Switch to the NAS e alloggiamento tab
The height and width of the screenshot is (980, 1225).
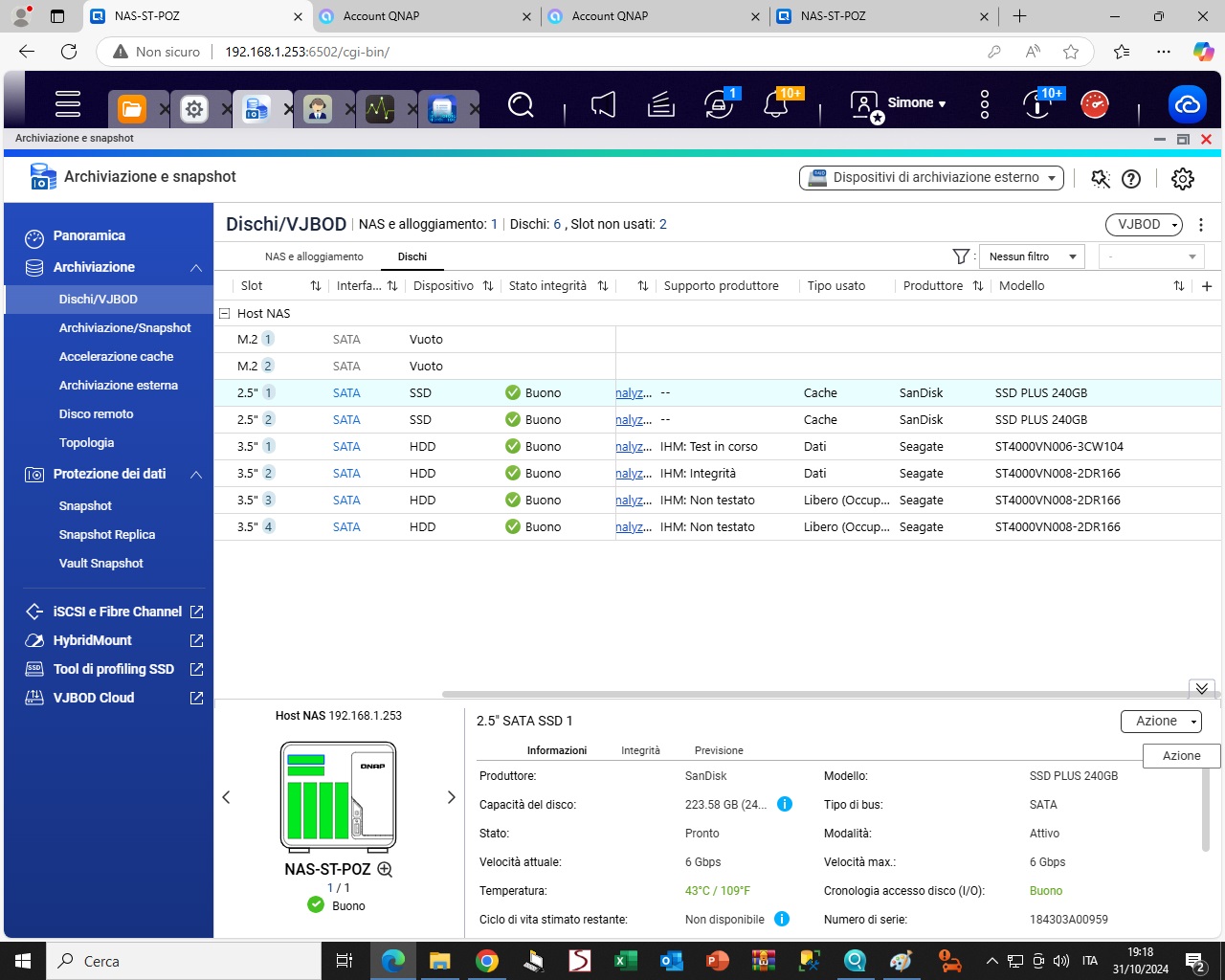pyautogui.click(x=314, y=256)
